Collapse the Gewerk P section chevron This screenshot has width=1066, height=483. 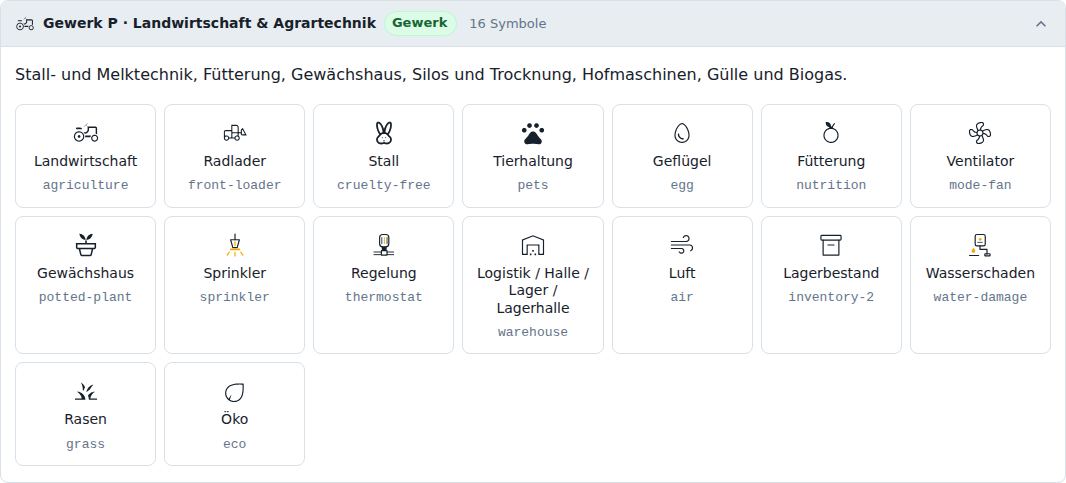pos(1041,24)
